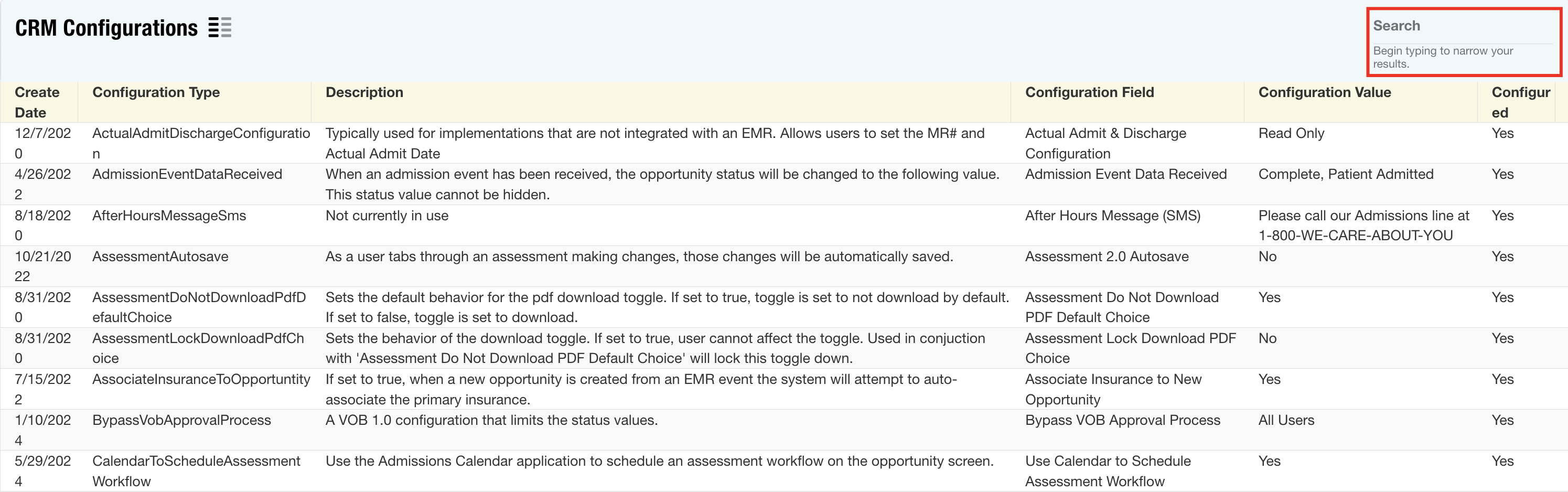This screenshot has width=1568, height=492.
Task: Open the AdmissionEventDataReceived configuration
Action: click(187, 175)
